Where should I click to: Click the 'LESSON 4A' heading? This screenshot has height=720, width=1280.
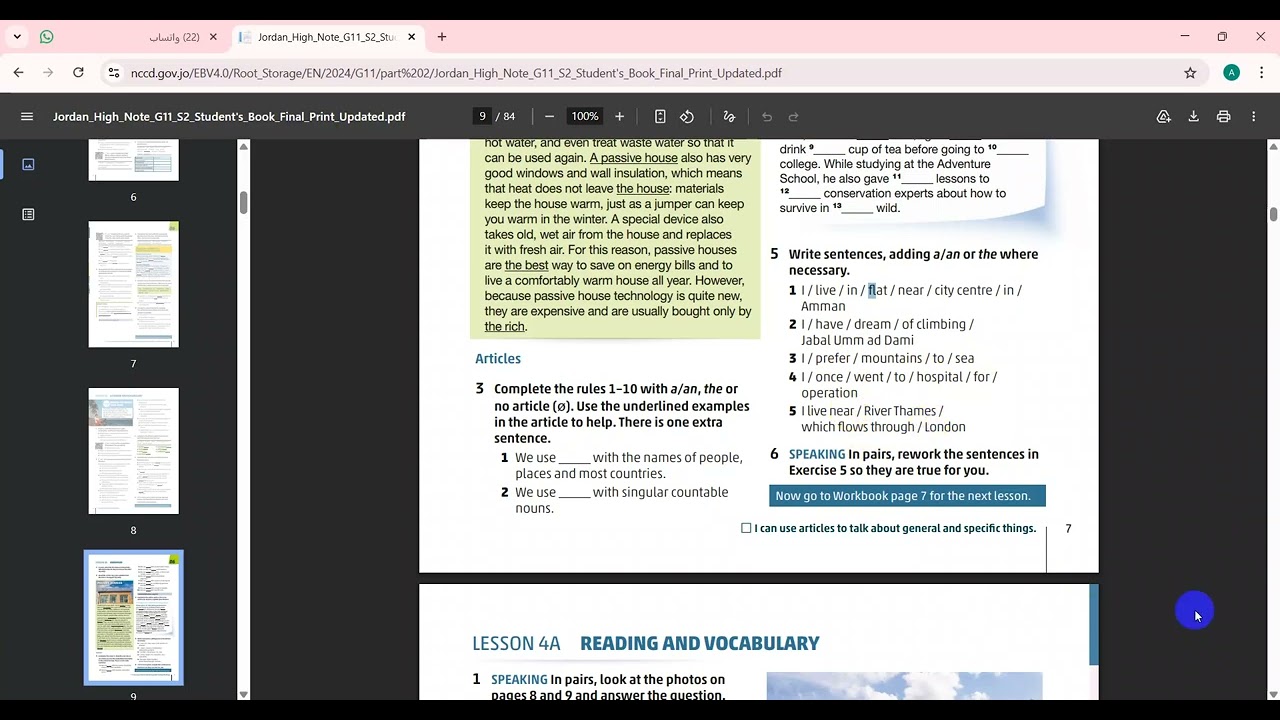tap(516, 643)
